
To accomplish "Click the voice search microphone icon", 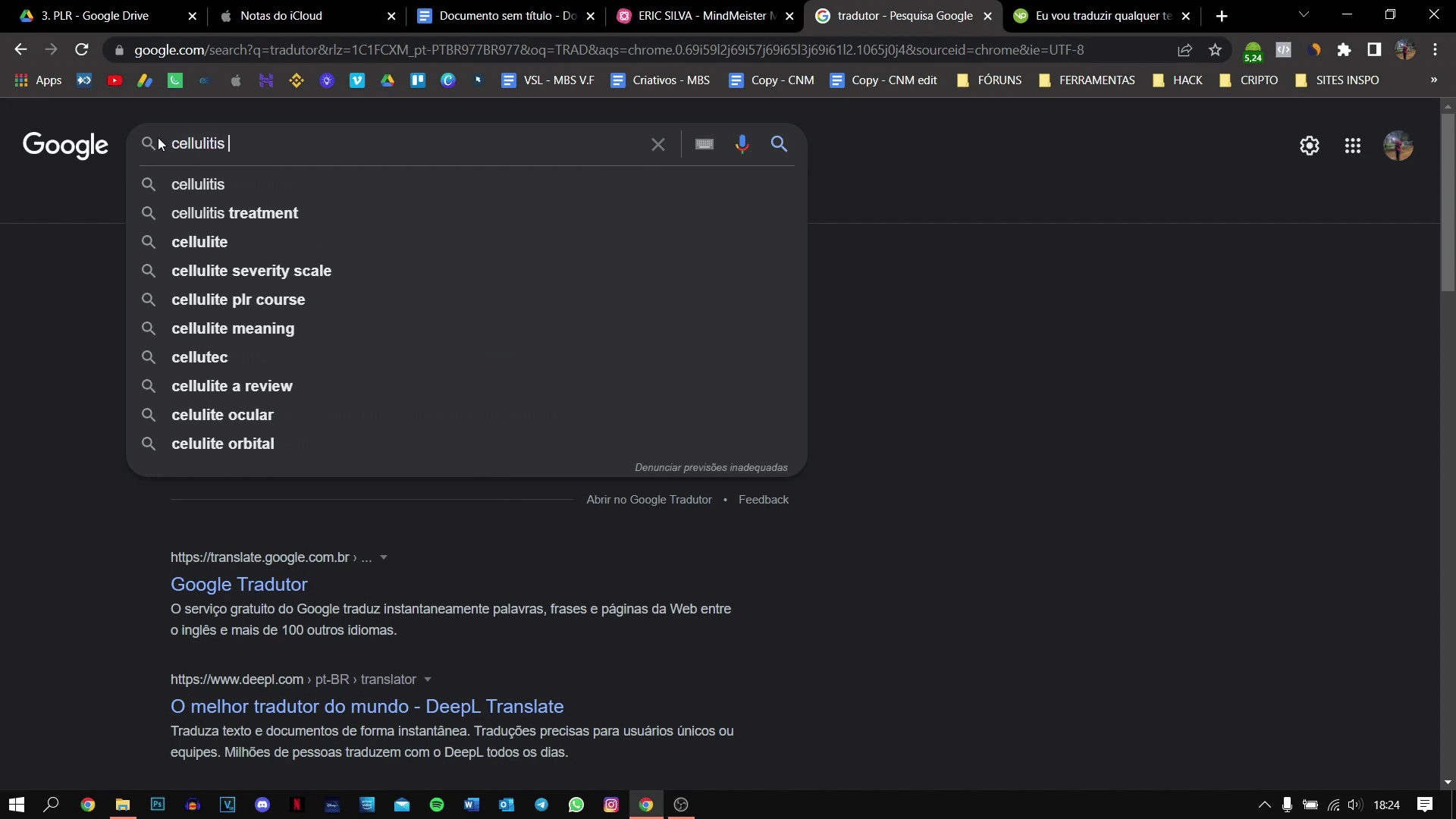I will pyautogui.click(x=742, y=144).
